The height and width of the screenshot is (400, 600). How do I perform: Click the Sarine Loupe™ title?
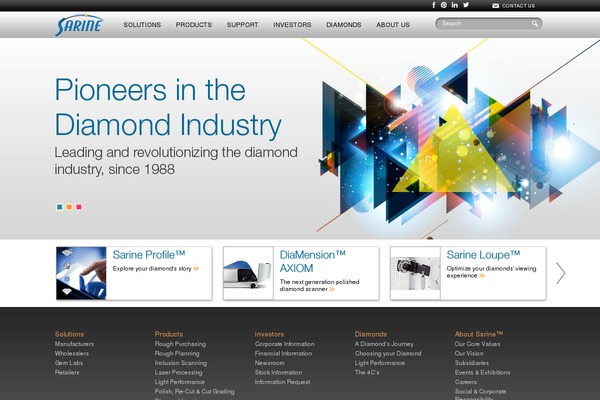483,255
